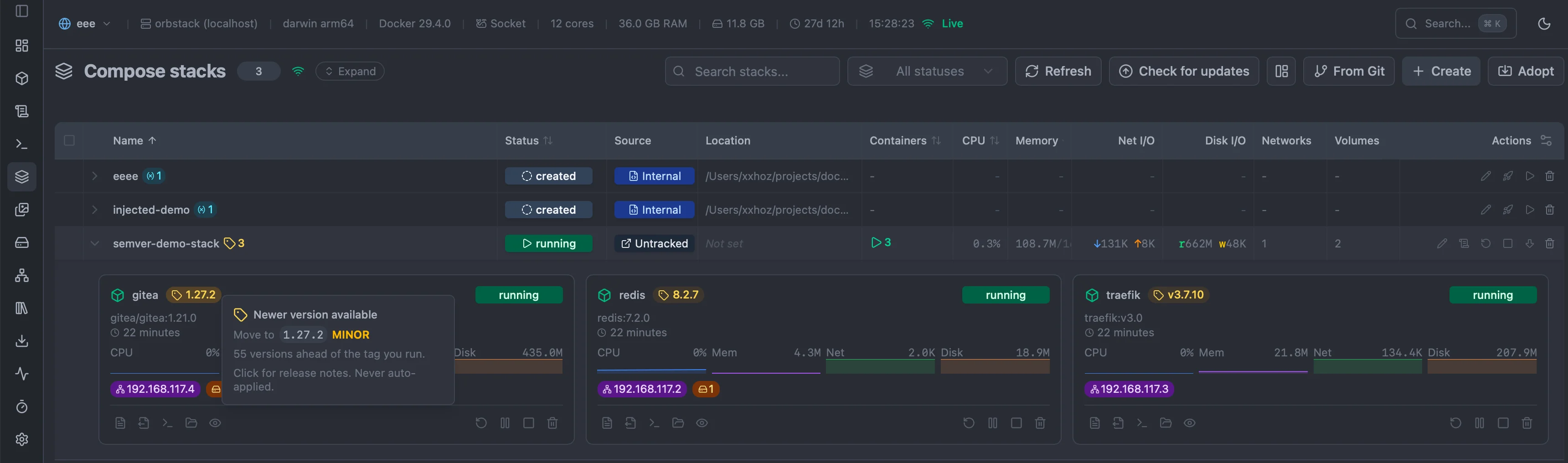Screen dimensions: 1568x463
Task: Inspect redis container eye icon
Action: [702, 423]
